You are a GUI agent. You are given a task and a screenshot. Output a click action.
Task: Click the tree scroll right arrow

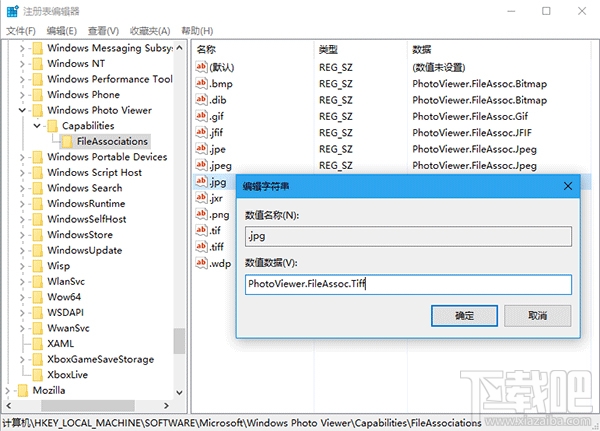coord(166,405)
